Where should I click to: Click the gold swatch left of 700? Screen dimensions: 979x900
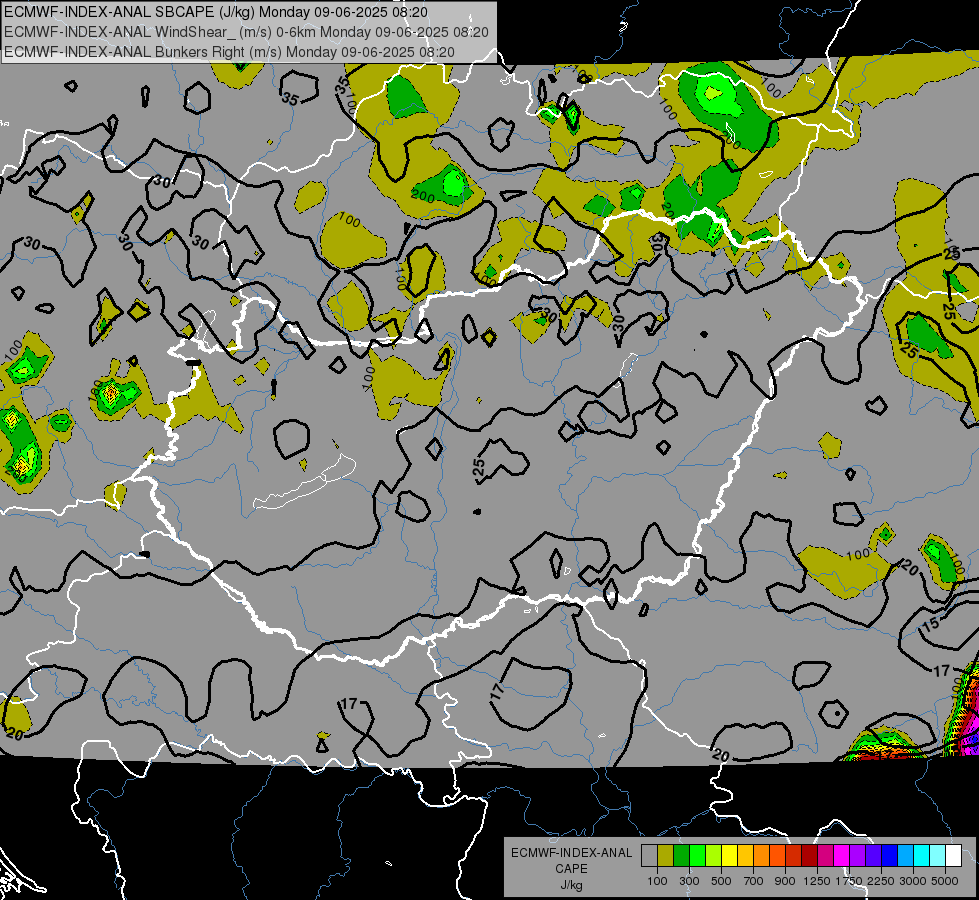click(745, 855)
